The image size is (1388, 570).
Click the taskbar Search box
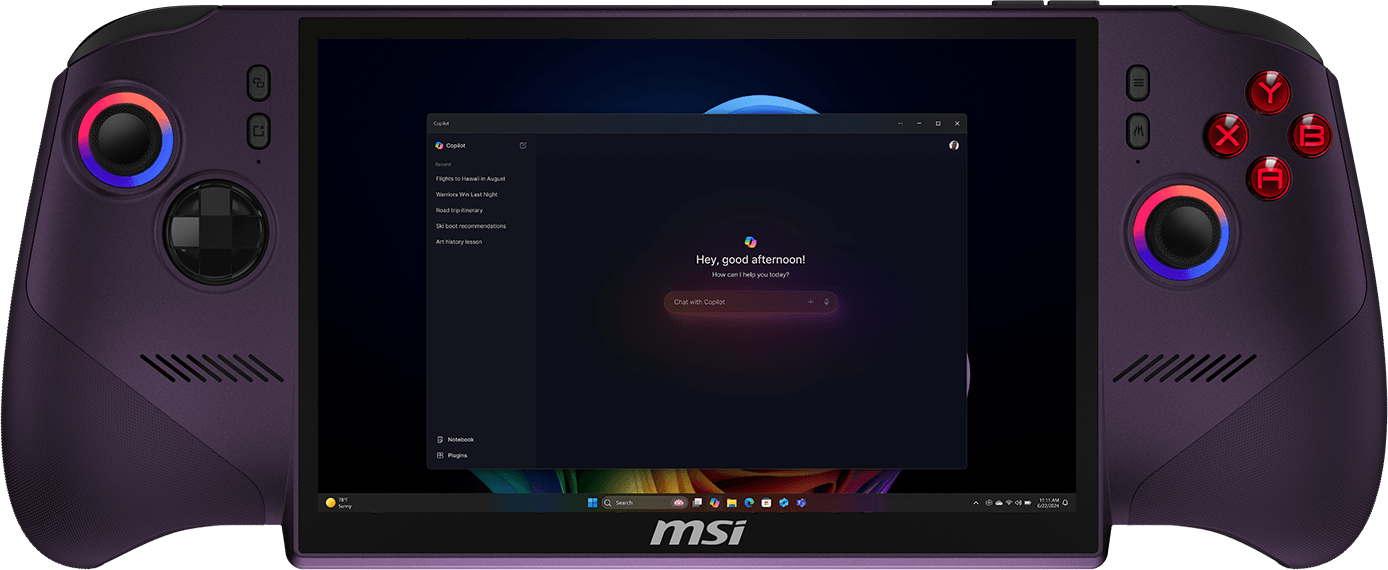click(645, 503)
